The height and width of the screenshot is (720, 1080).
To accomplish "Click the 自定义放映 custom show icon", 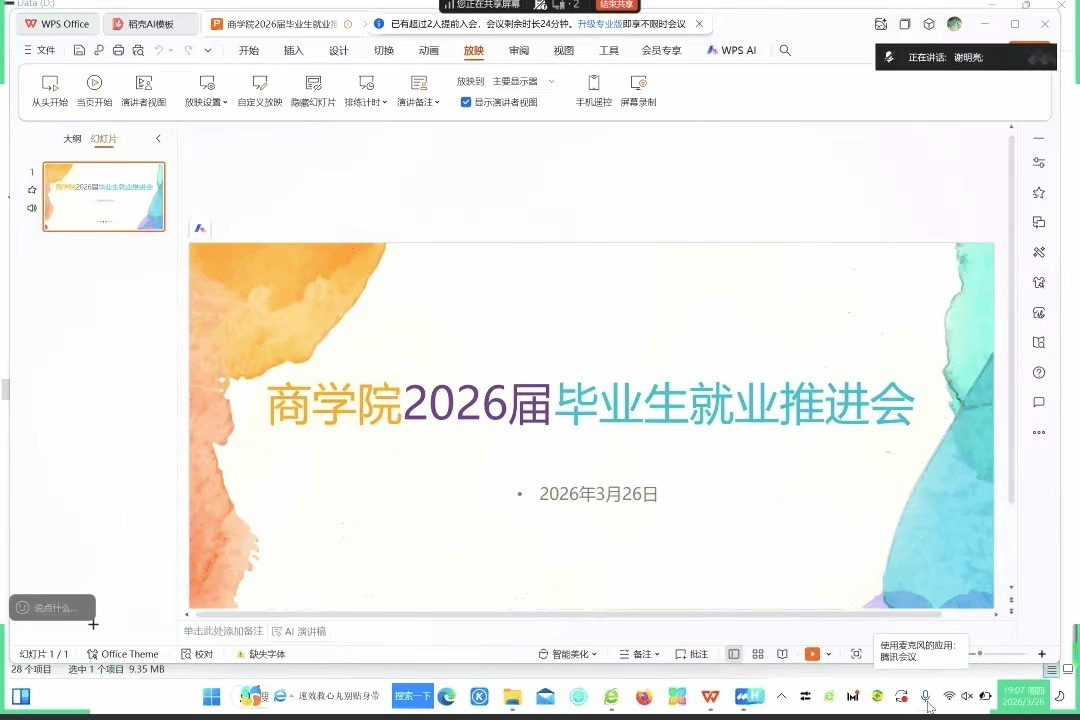I will click(x=260, y=83).
